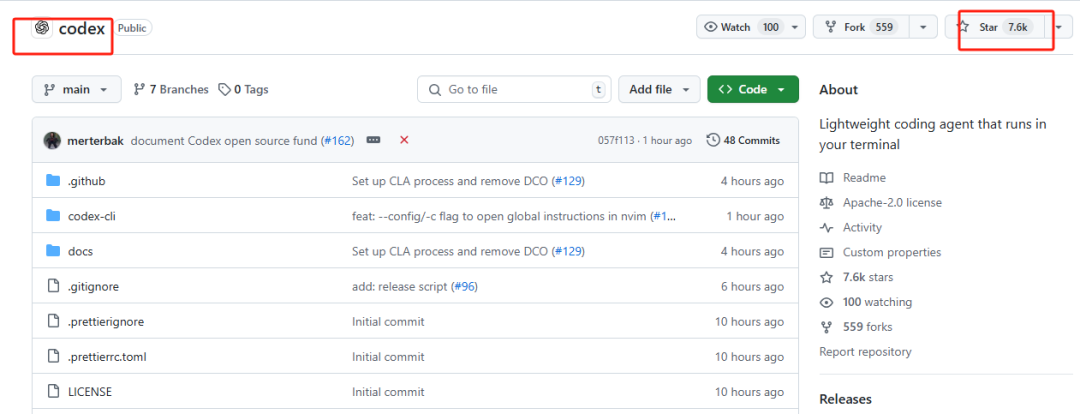Click the .github folder icon
1080x414 pixels.
[x=53, y=180]
